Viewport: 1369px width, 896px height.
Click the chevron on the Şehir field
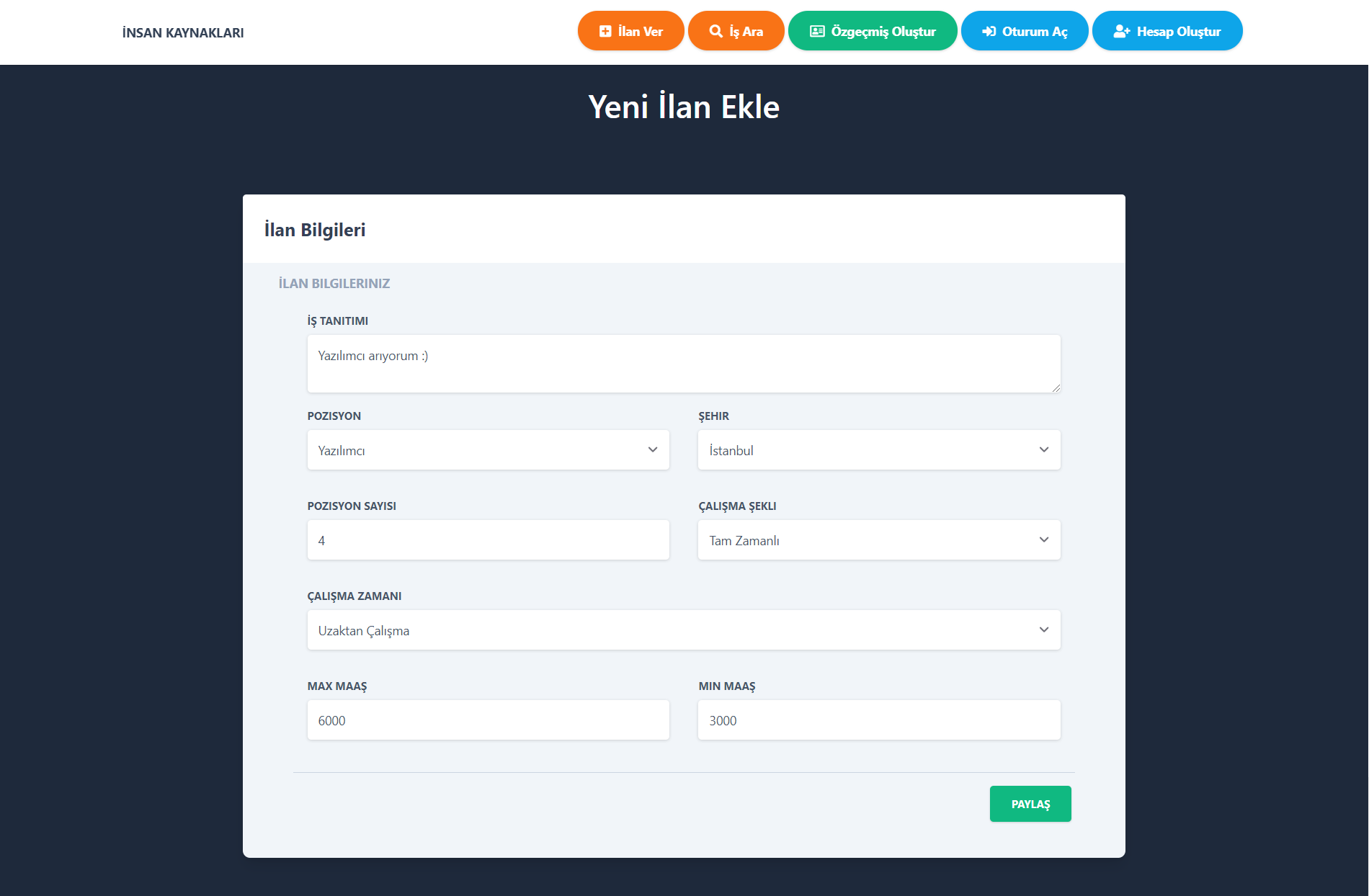click(x=1044, y=449)
